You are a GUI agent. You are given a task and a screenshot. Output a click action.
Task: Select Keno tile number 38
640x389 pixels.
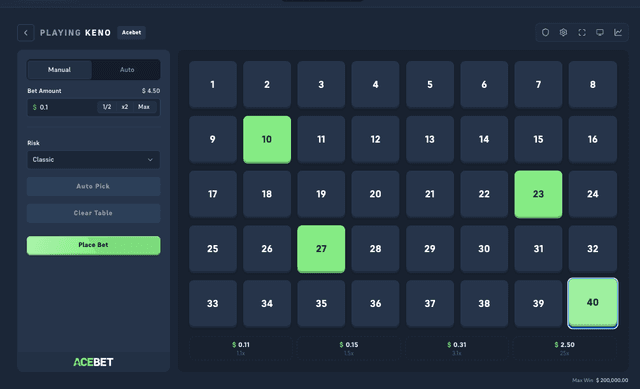[x=484, y=303]
